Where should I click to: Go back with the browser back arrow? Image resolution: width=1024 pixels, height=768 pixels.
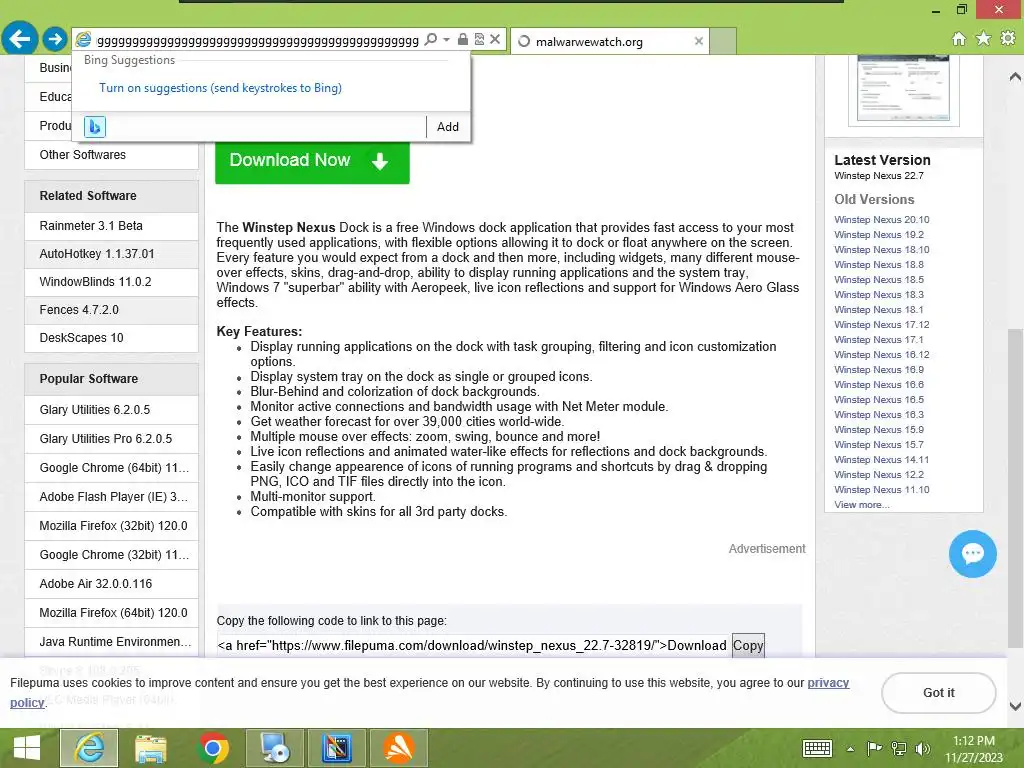coord(20,39)
